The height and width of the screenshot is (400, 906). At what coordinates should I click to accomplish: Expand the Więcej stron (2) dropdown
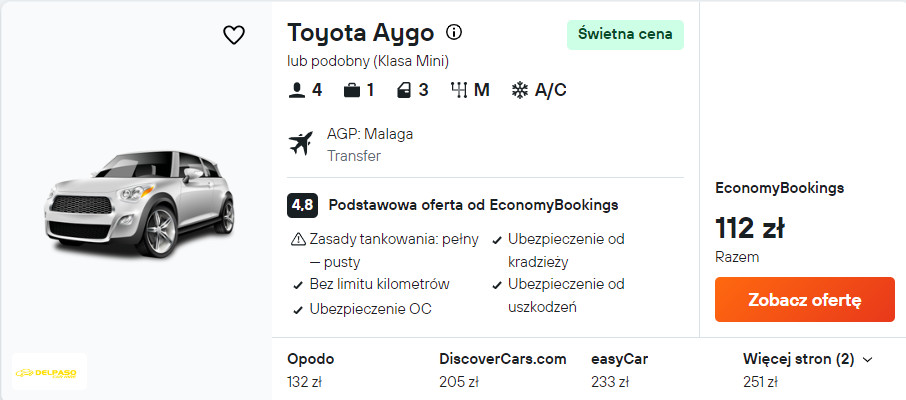(x=808, y=359)
